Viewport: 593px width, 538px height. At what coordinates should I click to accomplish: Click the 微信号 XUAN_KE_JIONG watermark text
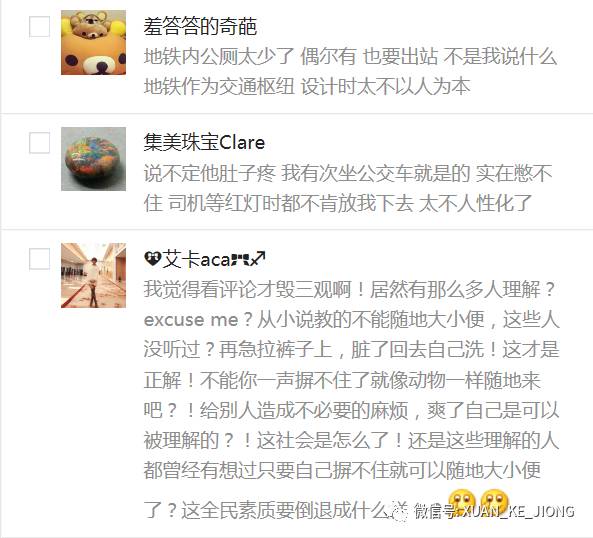pyautogui.click(x=494, y=511)
